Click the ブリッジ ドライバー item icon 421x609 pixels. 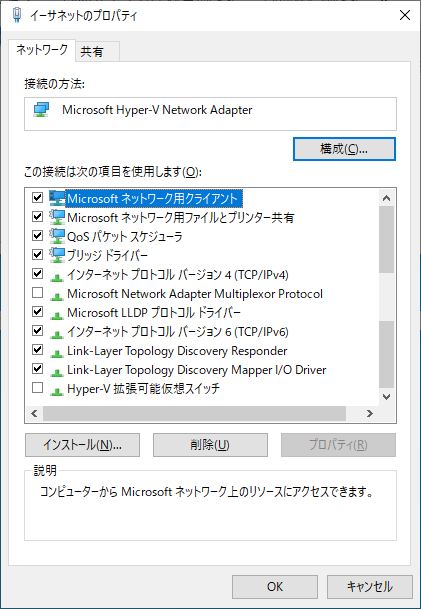57,255
